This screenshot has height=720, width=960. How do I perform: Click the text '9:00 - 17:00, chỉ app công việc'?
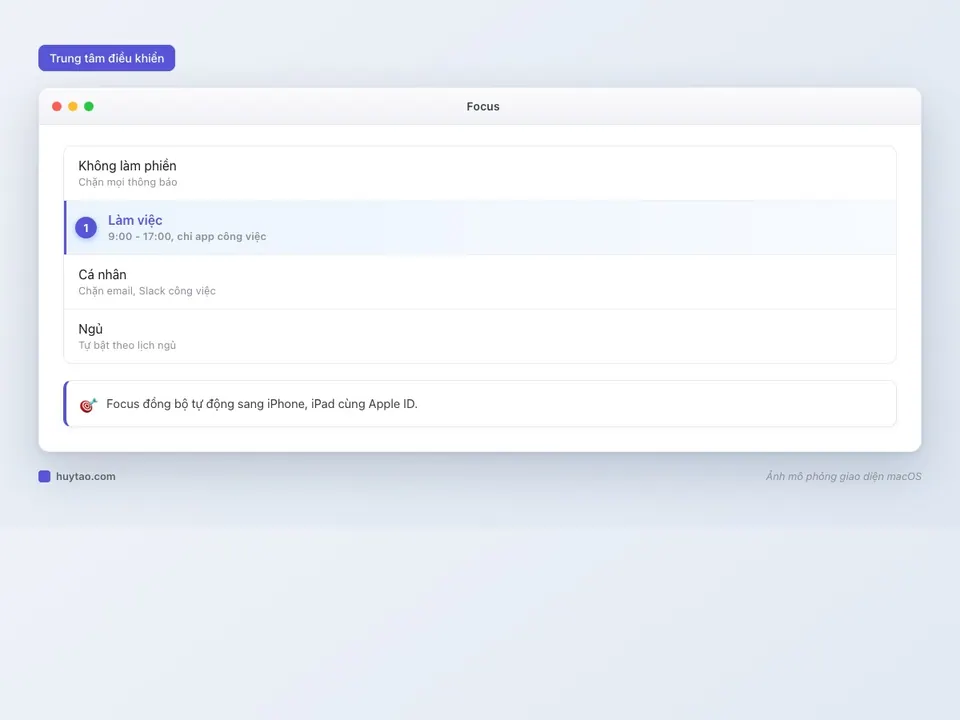tap(187, 236)
